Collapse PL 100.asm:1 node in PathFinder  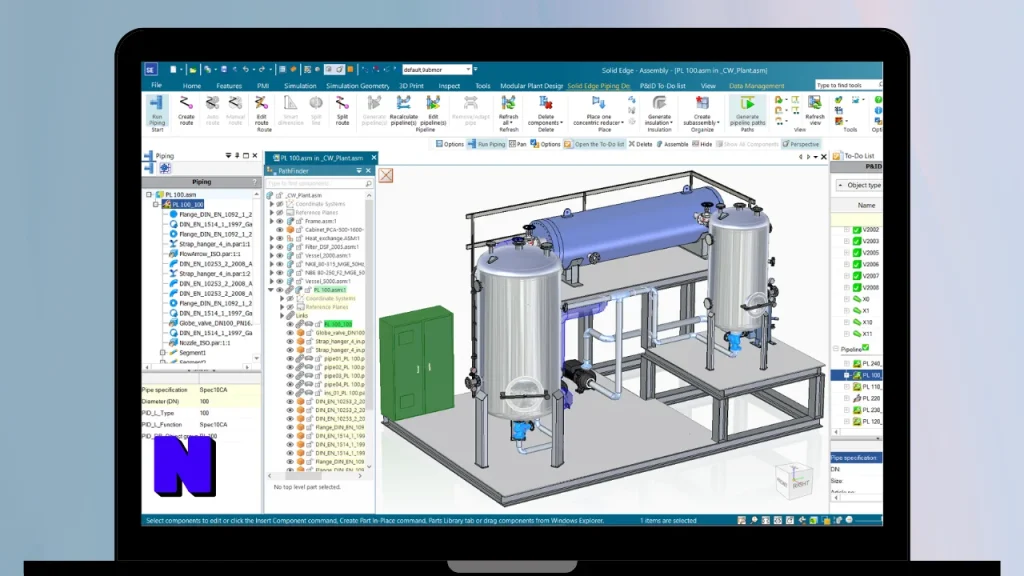point(271,290)
